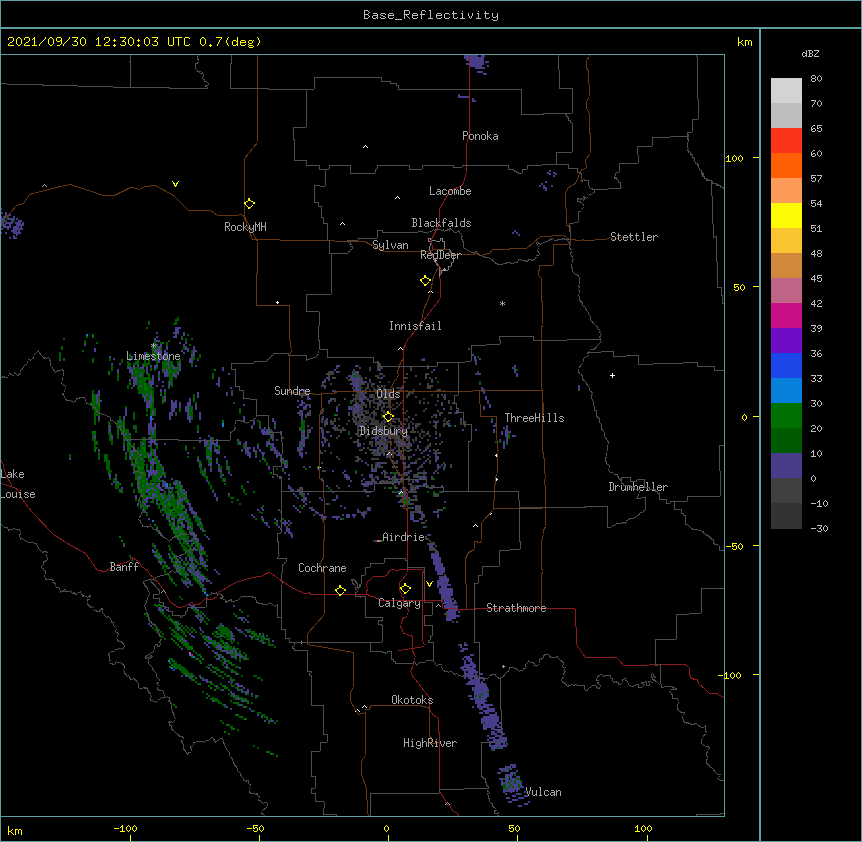Screen dimensions: 862x842
Task: Select the Innisfail town label
Action: pos(415,326)
